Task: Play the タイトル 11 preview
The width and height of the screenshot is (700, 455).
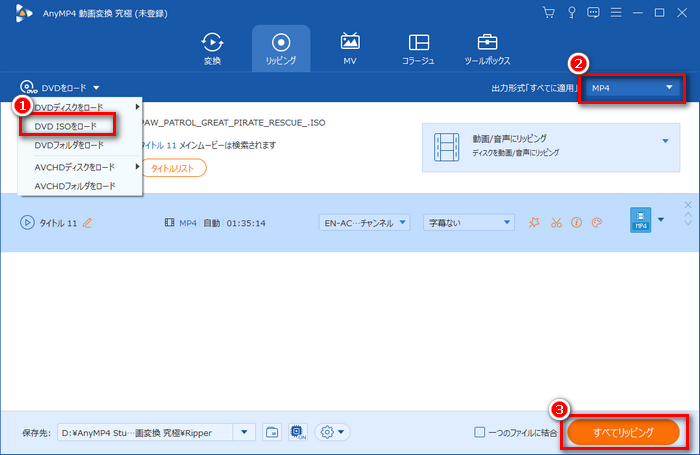Action: click(x=26, y=222)
